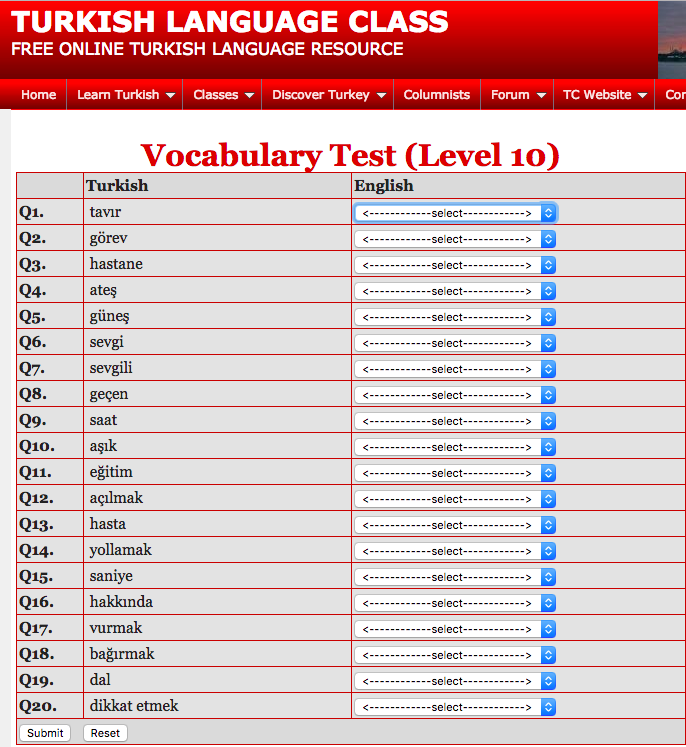
Task: Submit the vocabulary test answers
Action: (45, 733)
